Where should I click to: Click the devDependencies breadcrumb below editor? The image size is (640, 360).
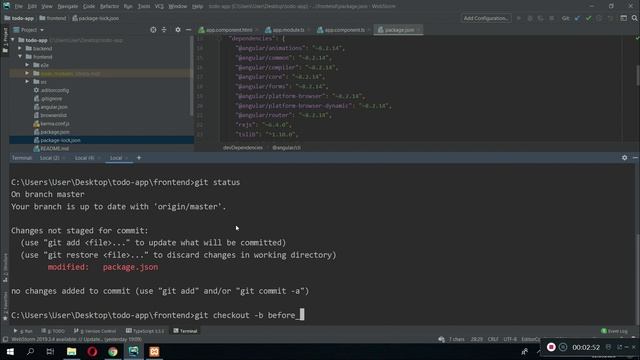pyautogui.click(x=243, y=148)
